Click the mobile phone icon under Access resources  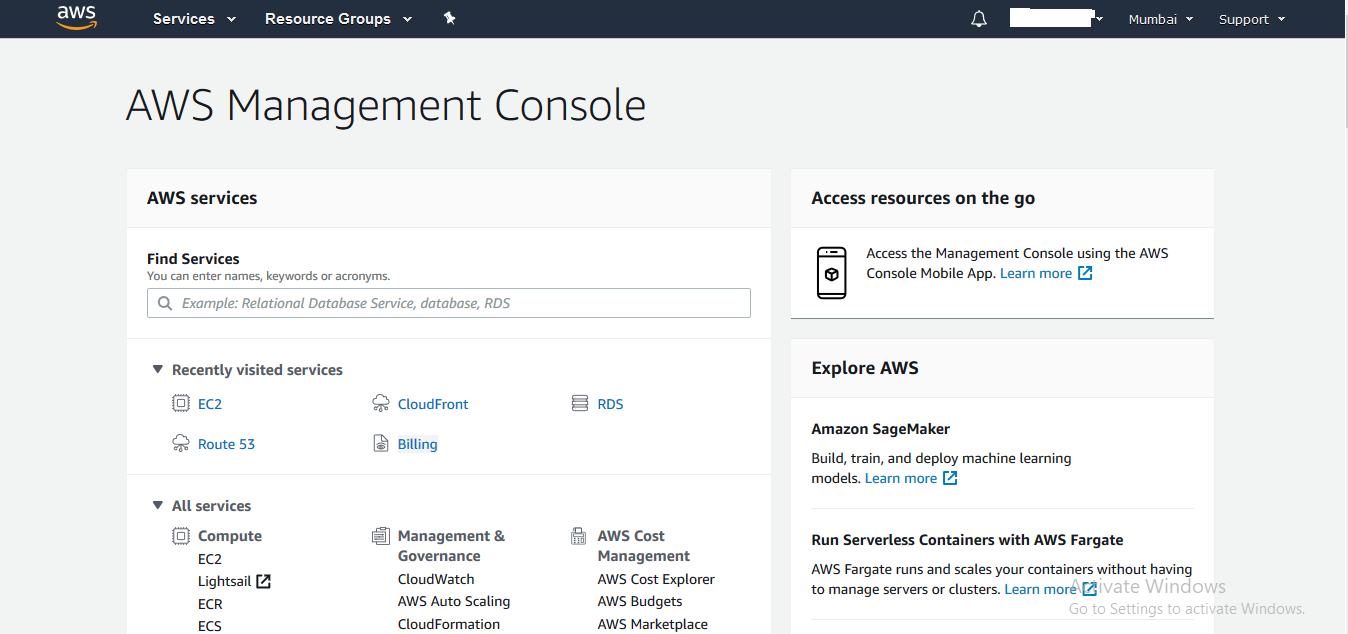831,272
